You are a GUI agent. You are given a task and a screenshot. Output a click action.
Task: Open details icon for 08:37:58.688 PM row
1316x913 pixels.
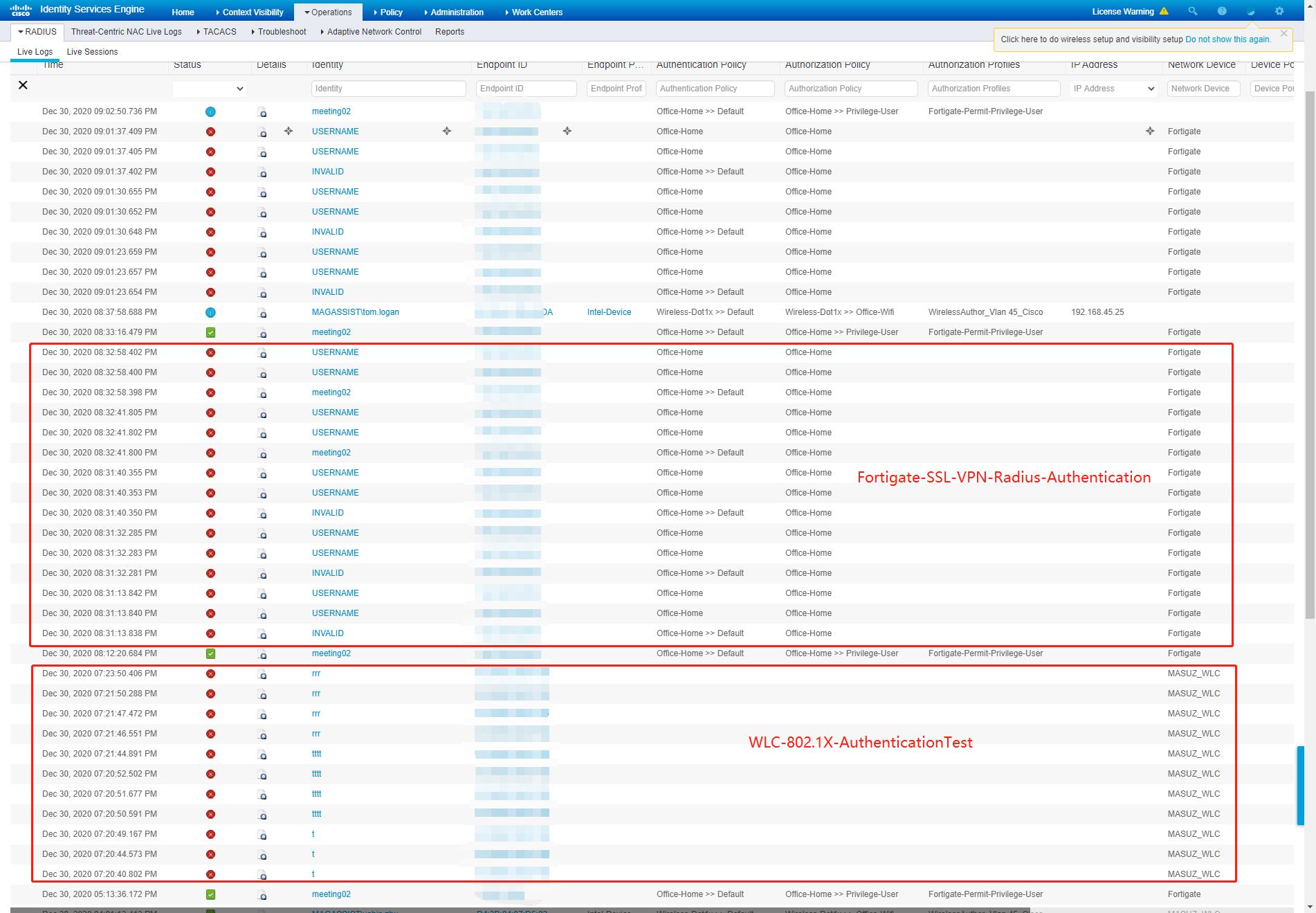pyautogui.click(x=262, y=313)
